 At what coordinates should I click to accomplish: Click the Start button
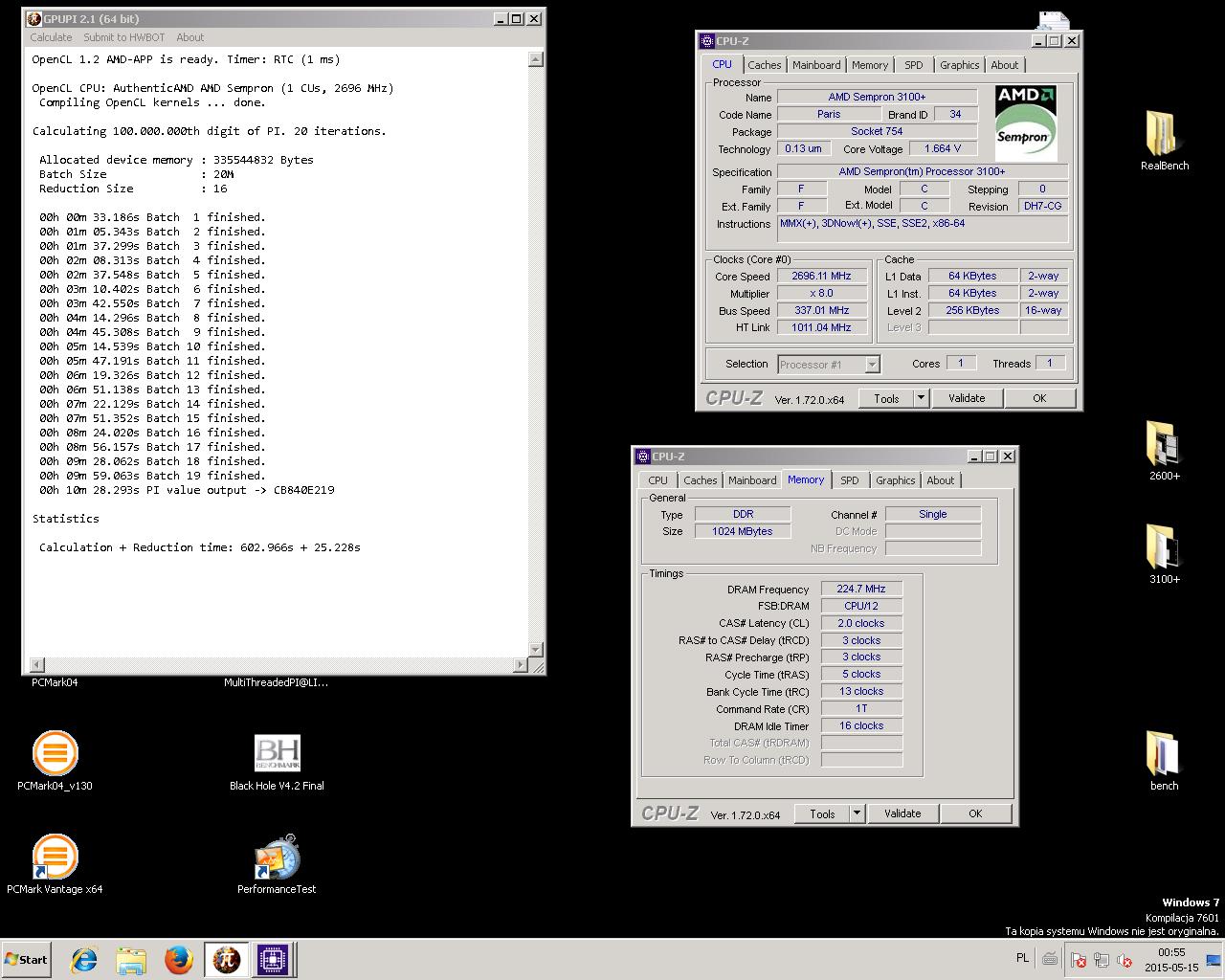pyautogui.click(x=26, y=960)
